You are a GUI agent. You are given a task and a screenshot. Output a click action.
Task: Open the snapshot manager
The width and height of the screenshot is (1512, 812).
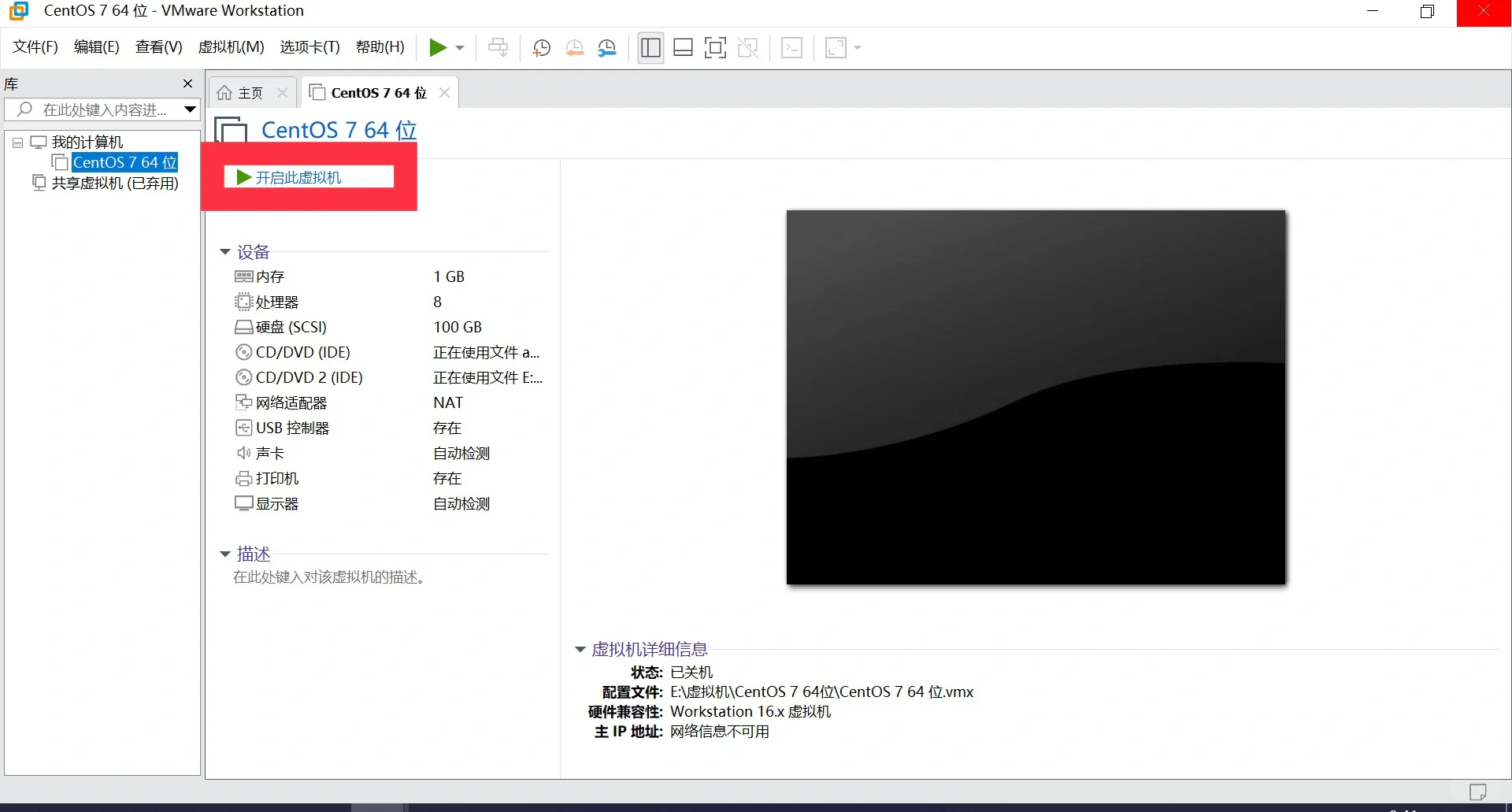[x=608, y=47]
